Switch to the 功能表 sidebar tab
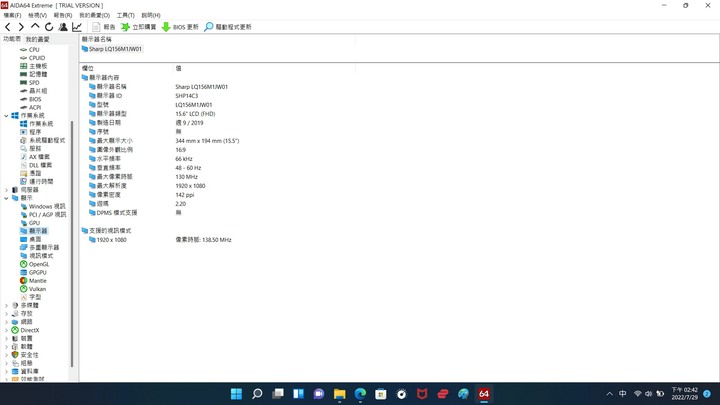Image resolution: width=720 pixels, height=405 pixels. tap(12, 39)
